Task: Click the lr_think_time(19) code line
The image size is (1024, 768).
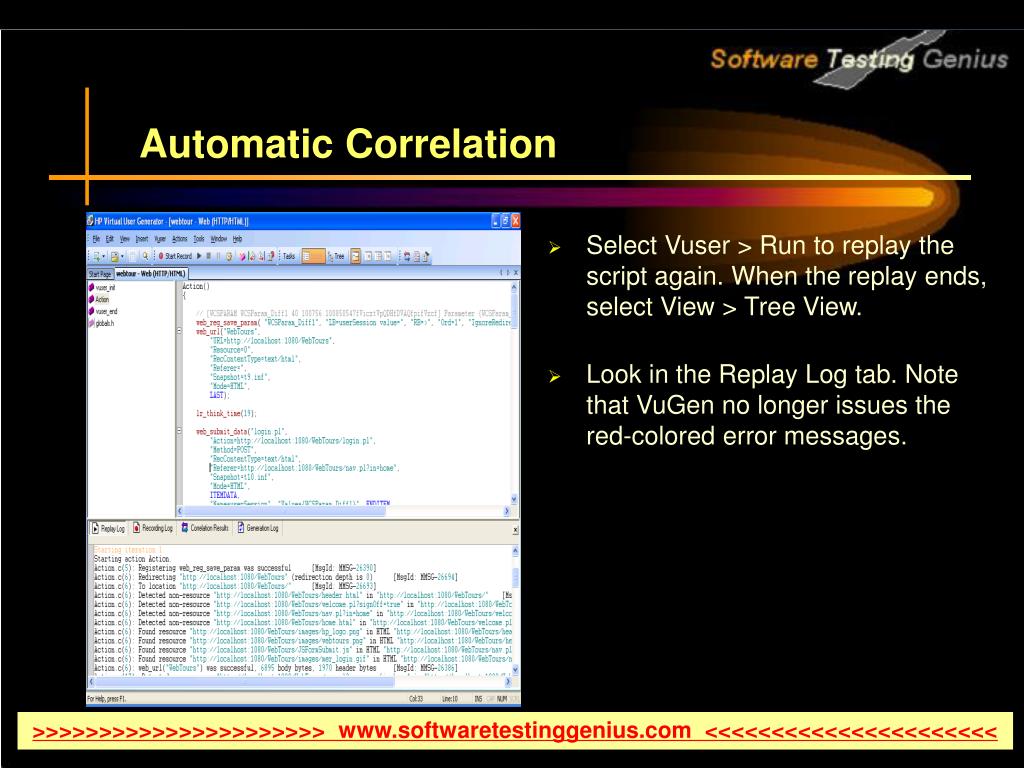Action: [226, 413]
